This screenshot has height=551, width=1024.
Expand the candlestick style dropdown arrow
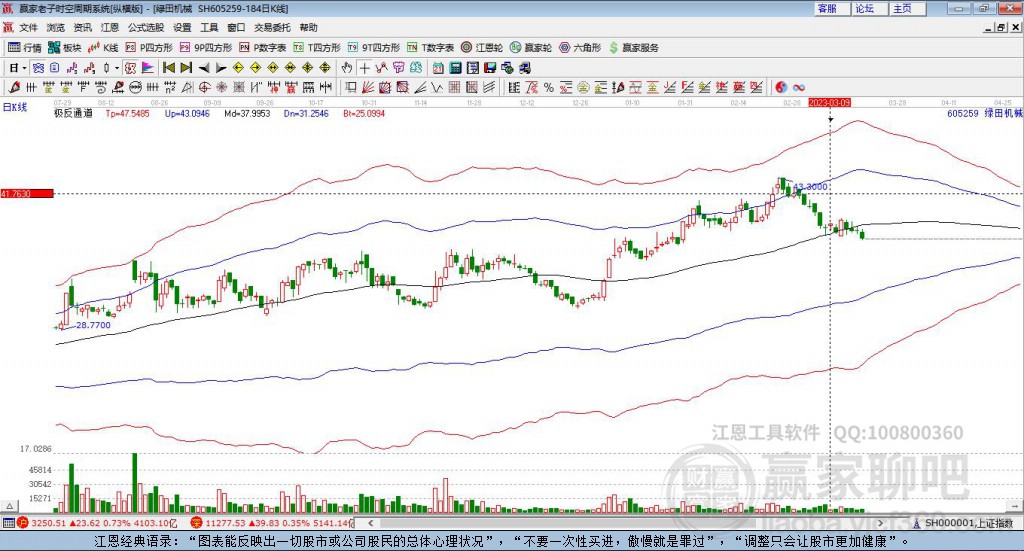pos(117,68)
